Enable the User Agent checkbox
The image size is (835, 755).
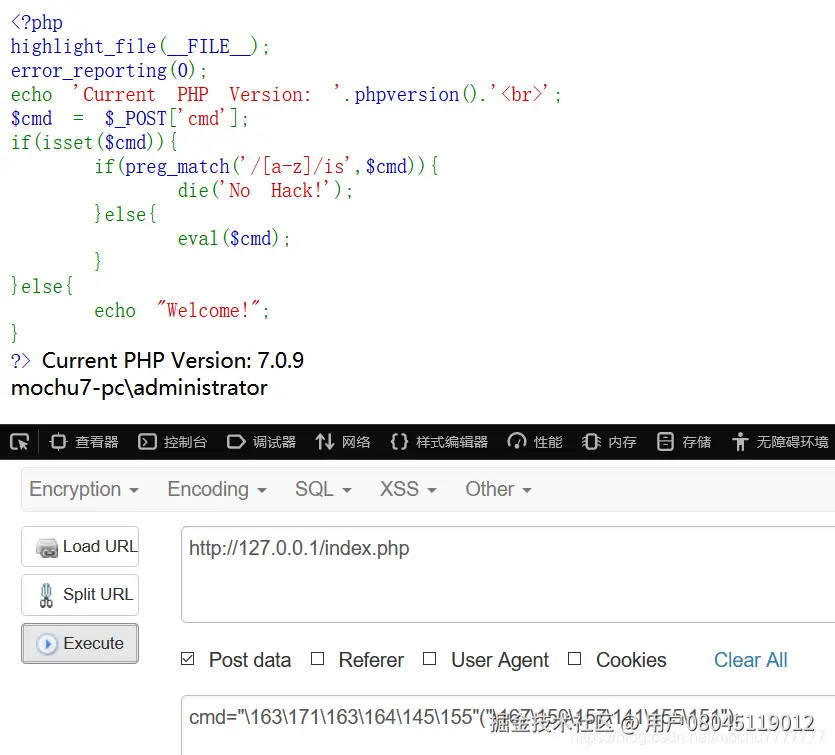(429, 659)
